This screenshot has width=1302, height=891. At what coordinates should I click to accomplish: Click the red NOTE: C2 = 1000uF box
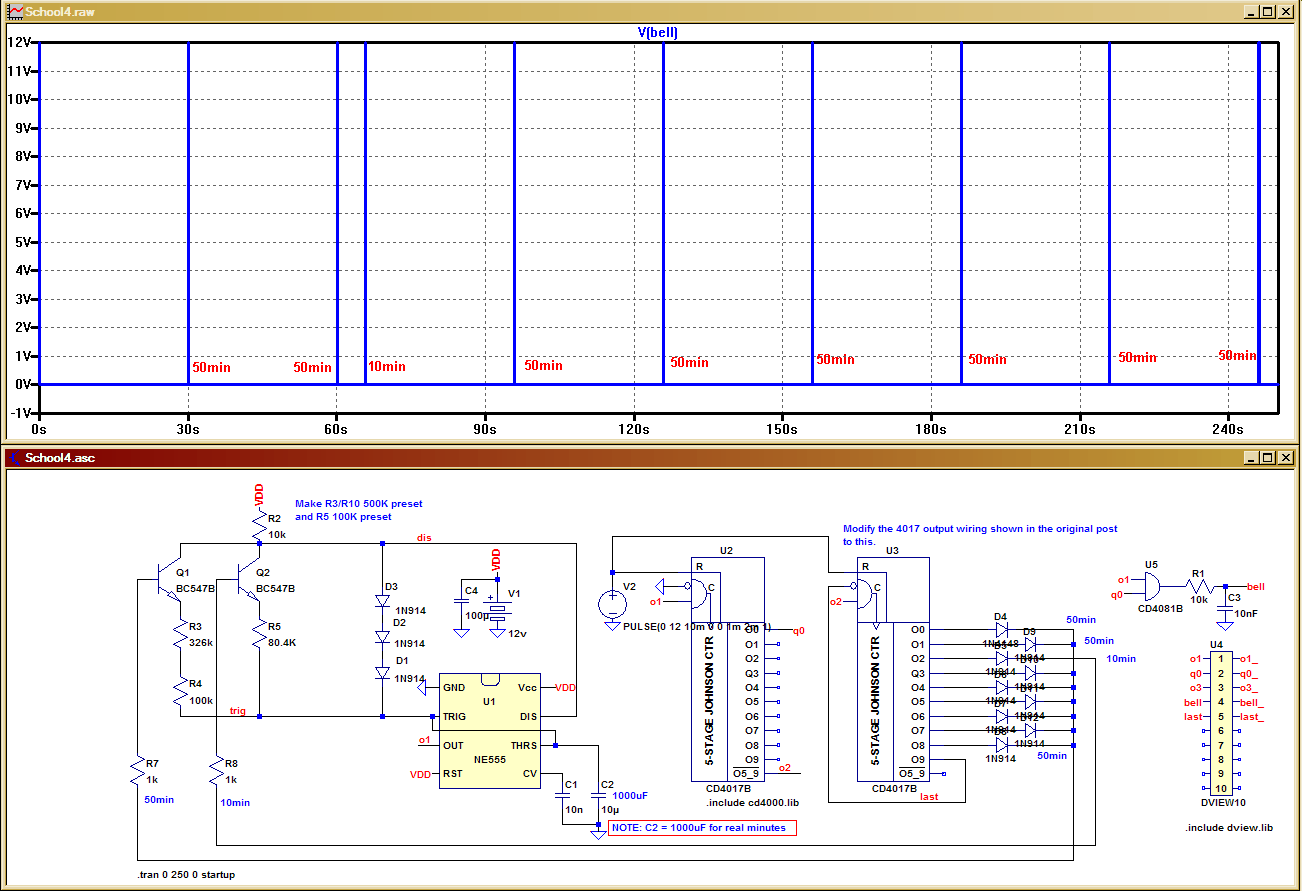tap(702, 828)
